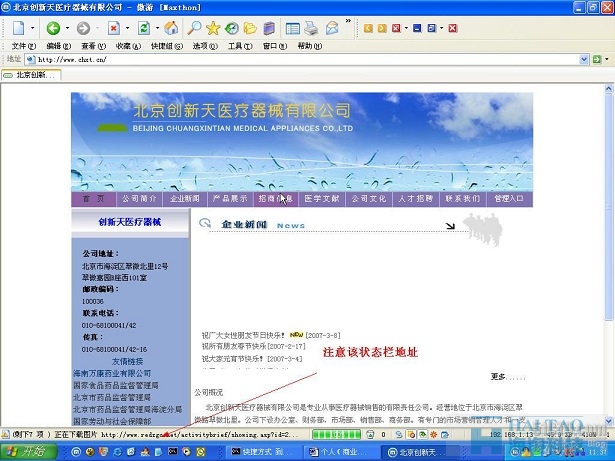Viewport: 615px width, 461px height.
Task: Expand the Back button history dropdown
Action: [x=67, y=28]
